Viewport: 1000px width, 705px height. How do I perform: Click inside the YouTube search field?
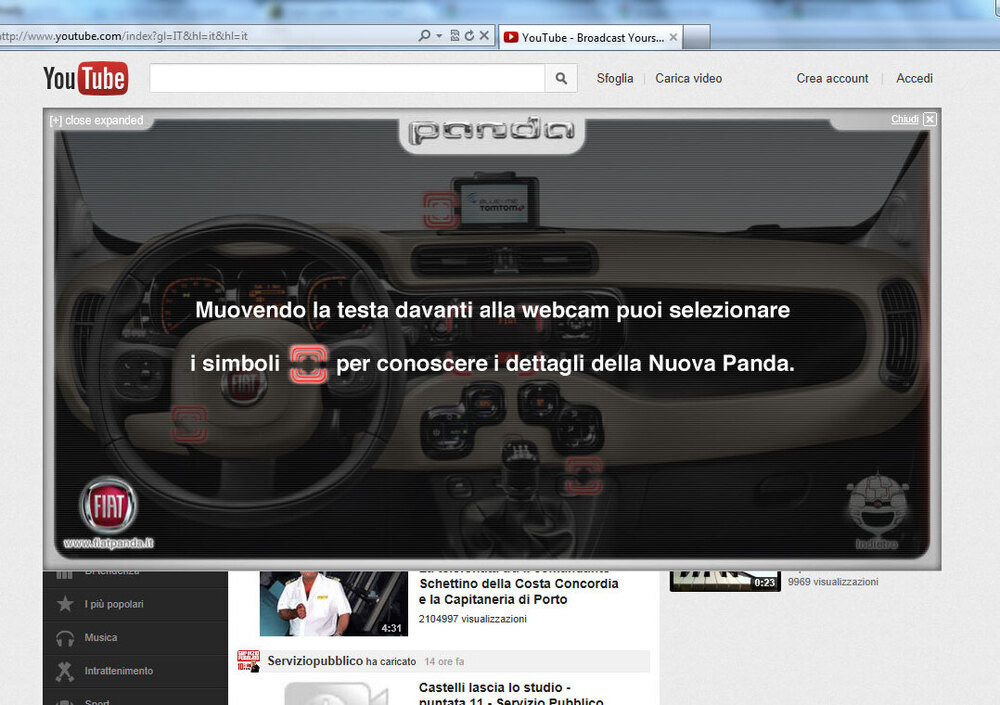[x=347, y=78]
